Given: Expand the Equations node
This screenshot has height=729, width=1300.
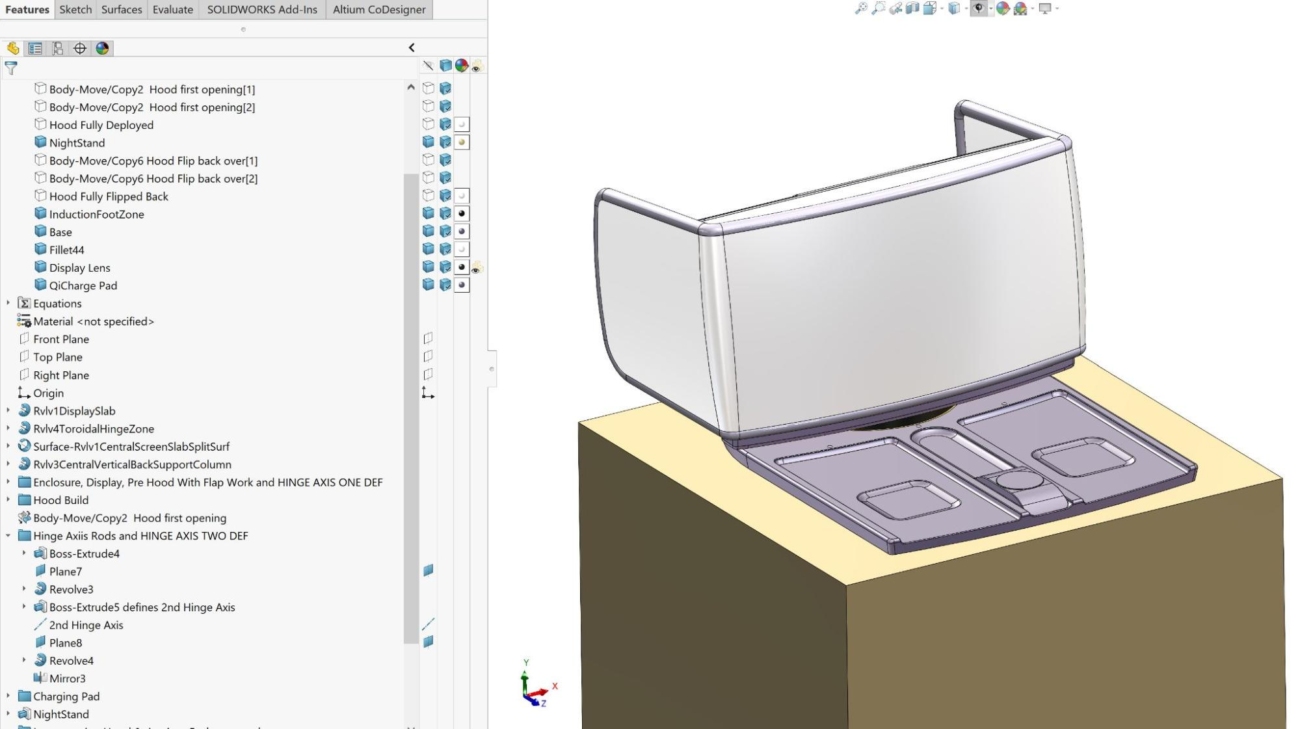Looking at the screenshot, I should pyautogui.click(x=9, y=303).
